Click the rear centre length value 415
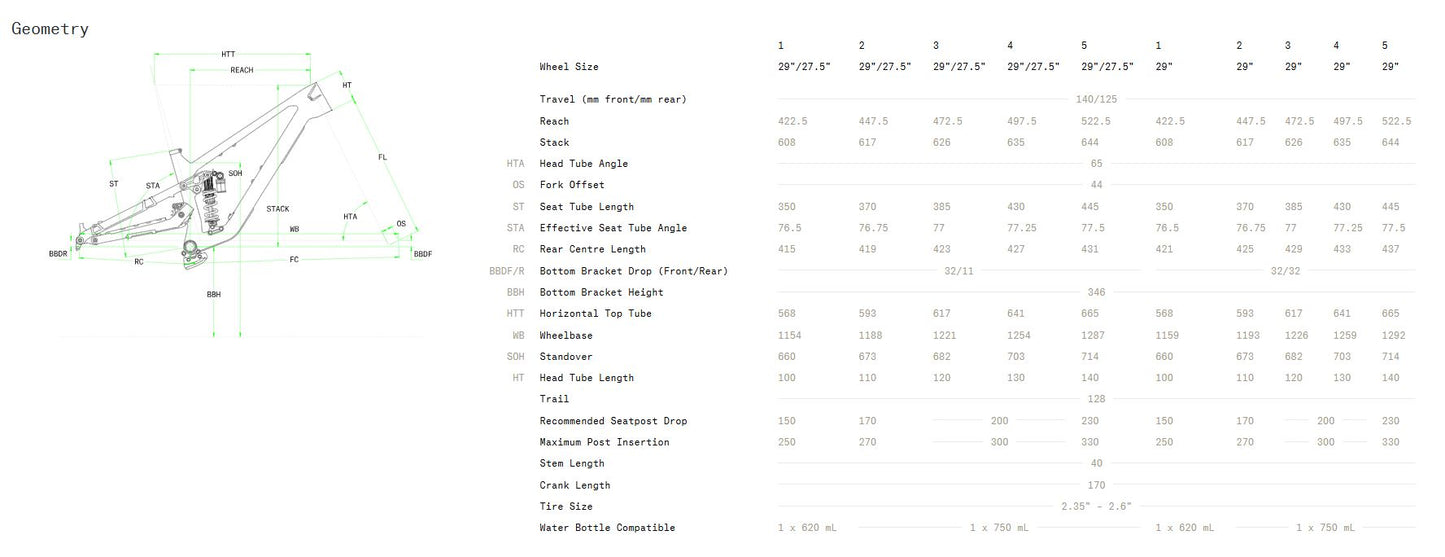Screen dimensions: 1445x557 click(787, 250)
